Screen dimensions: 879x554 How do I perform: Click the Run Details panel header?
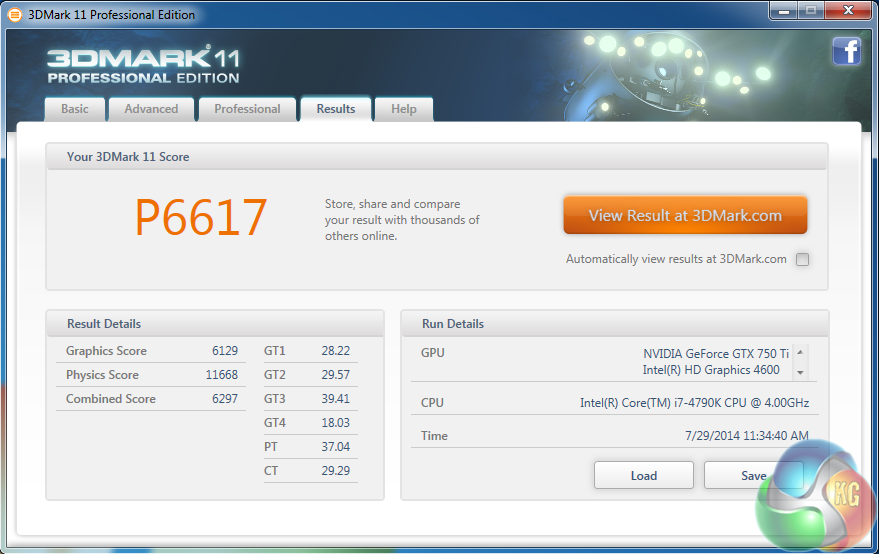click(615, 324)
